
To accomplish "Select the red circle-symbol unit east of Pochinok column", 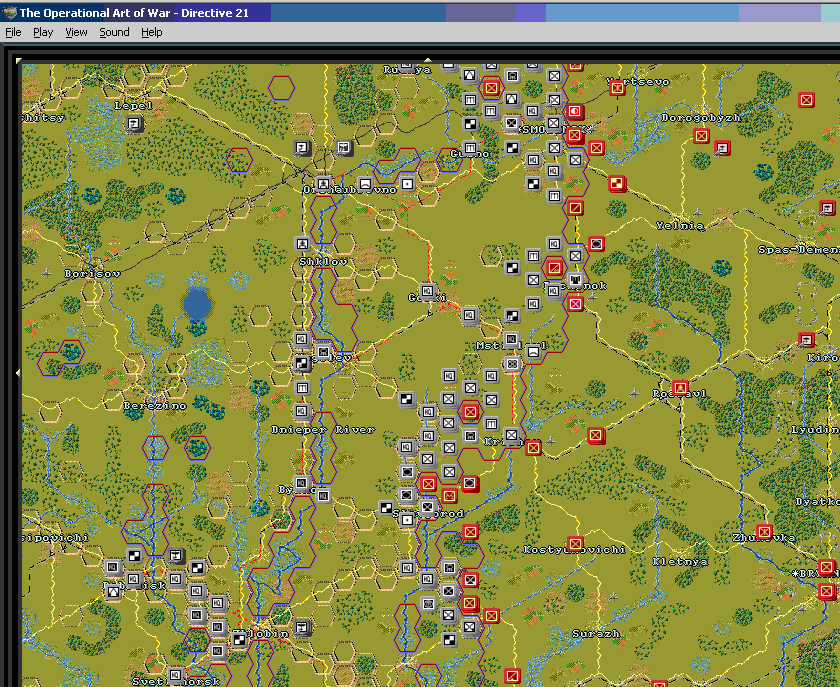I will (596, 244).
